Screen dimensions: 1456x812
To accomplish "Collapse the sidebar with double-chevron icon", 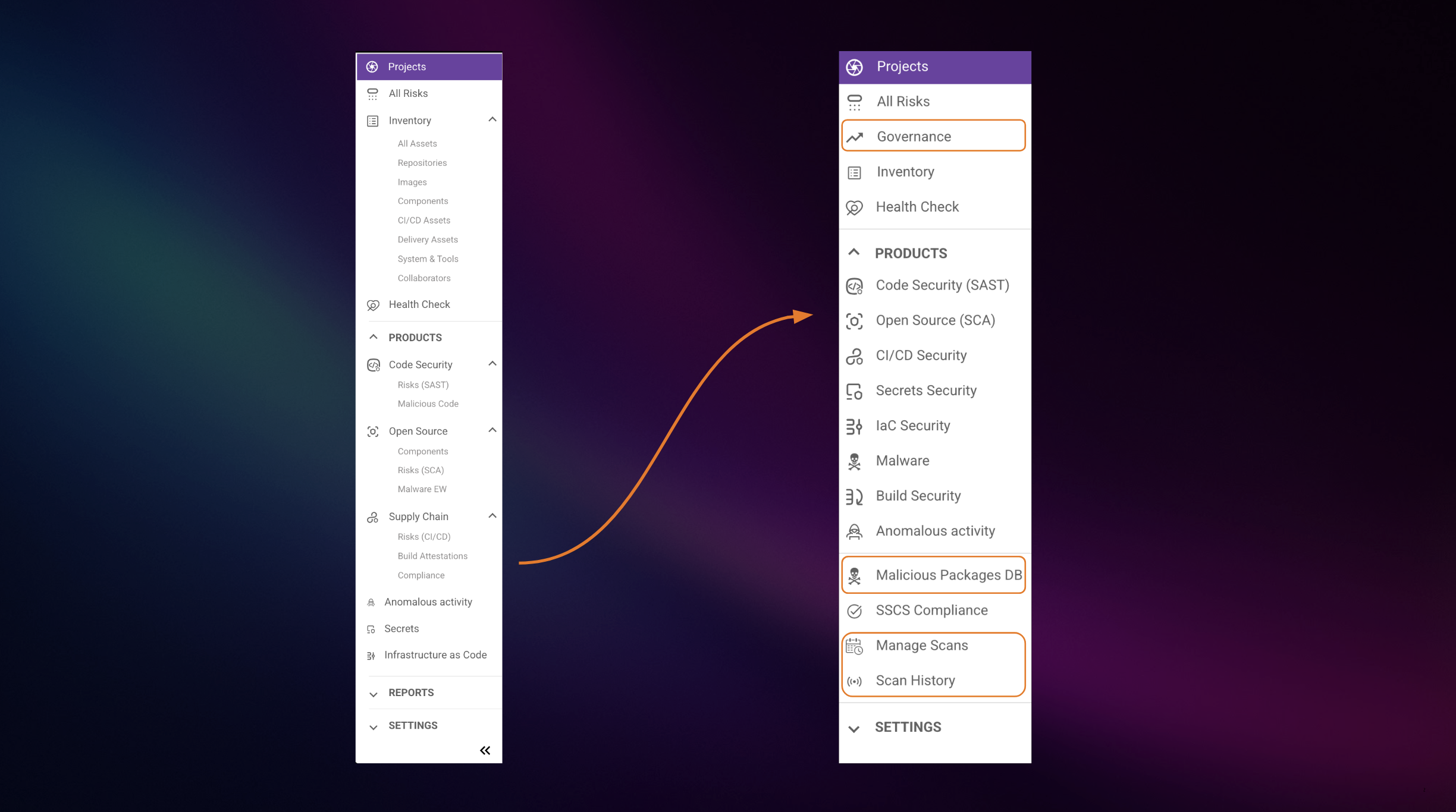I will pyautogui.click(x=485, y=750).
